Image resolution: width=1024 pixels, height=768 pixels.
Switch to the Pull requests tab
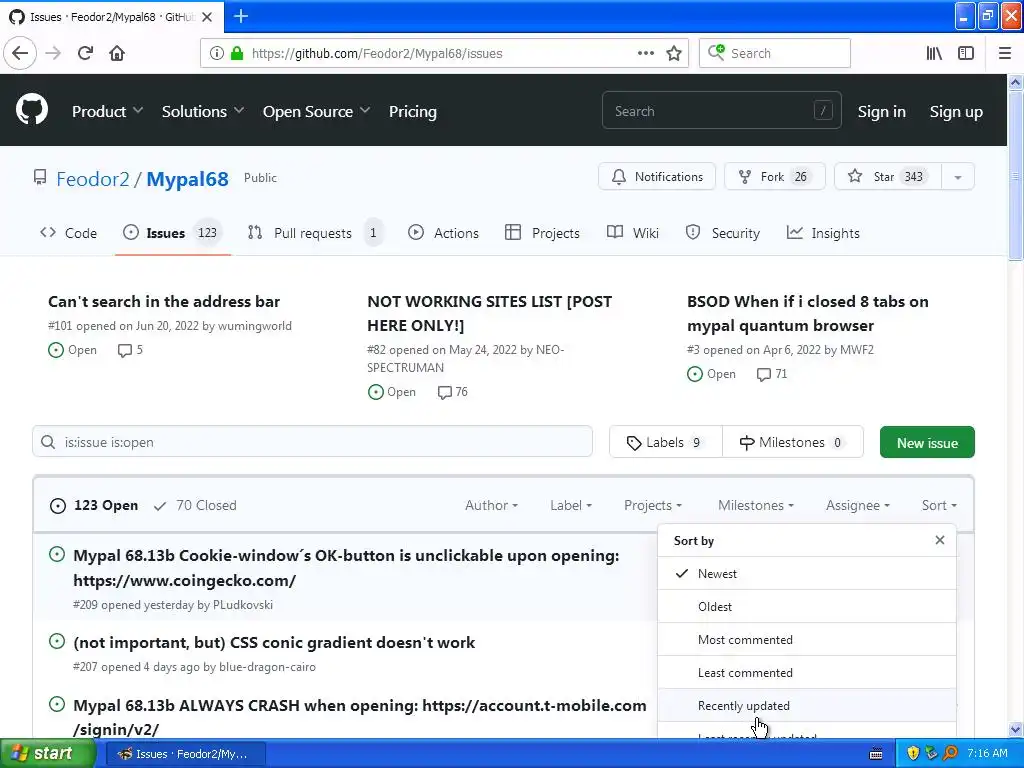click(x=315, y=233)
